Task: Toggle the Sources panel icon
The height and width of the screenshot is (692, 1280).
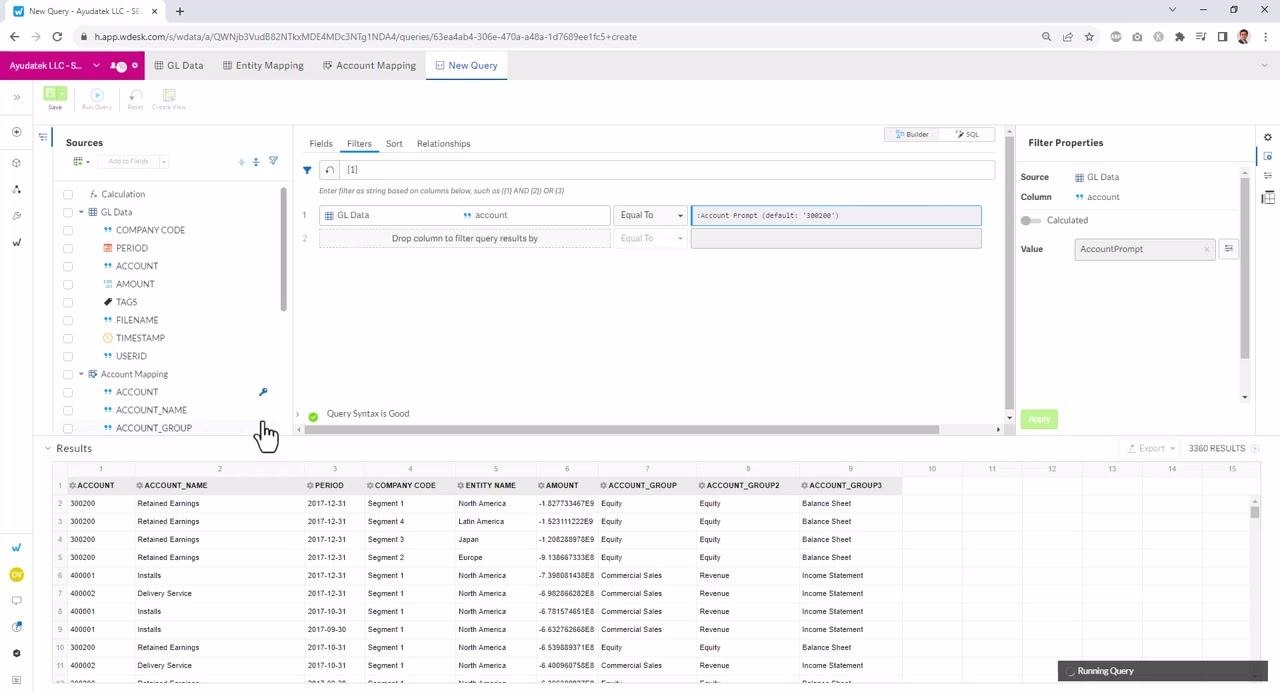Action: pos(43,137)
